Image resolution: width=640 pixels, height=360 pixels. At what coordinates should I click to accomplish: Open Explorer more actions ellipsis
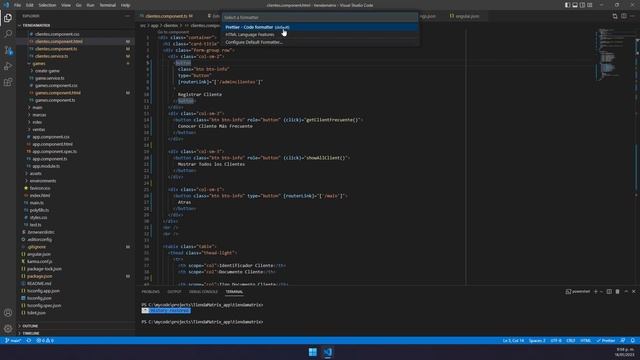[128, 16]
